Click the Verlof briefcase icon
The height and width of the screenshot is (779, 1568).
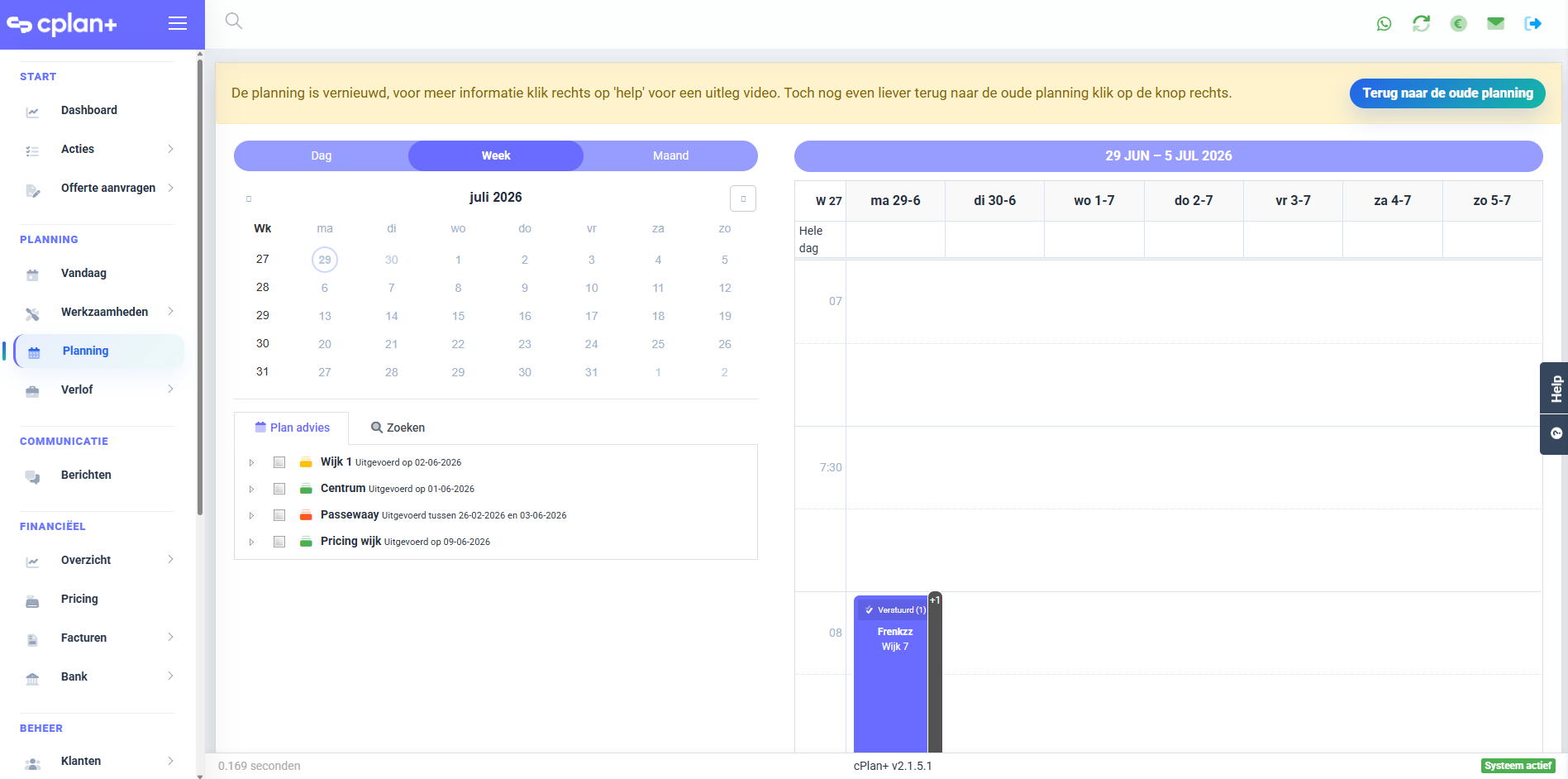32,391
